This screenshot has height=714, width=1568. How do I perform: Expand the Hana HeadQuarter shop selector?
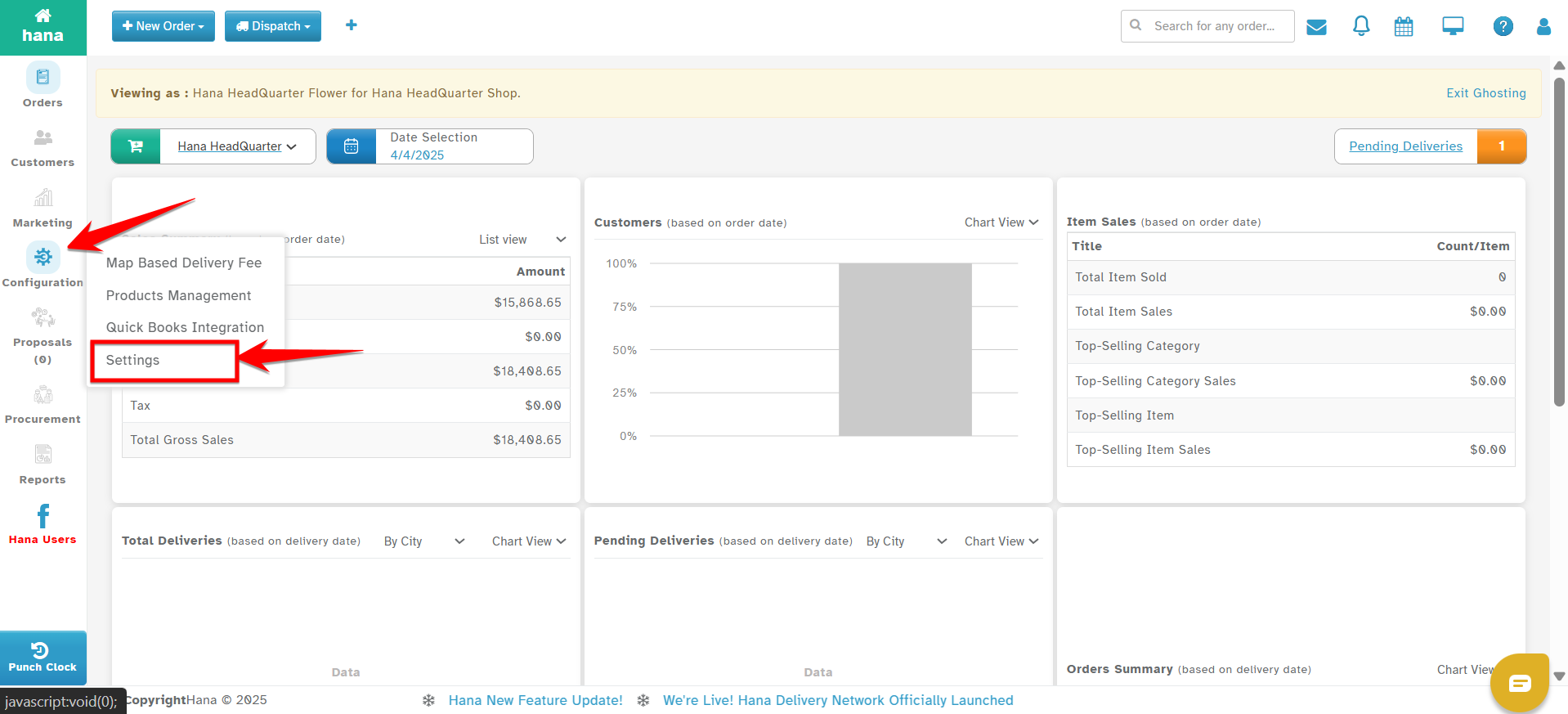pos(237,146)
